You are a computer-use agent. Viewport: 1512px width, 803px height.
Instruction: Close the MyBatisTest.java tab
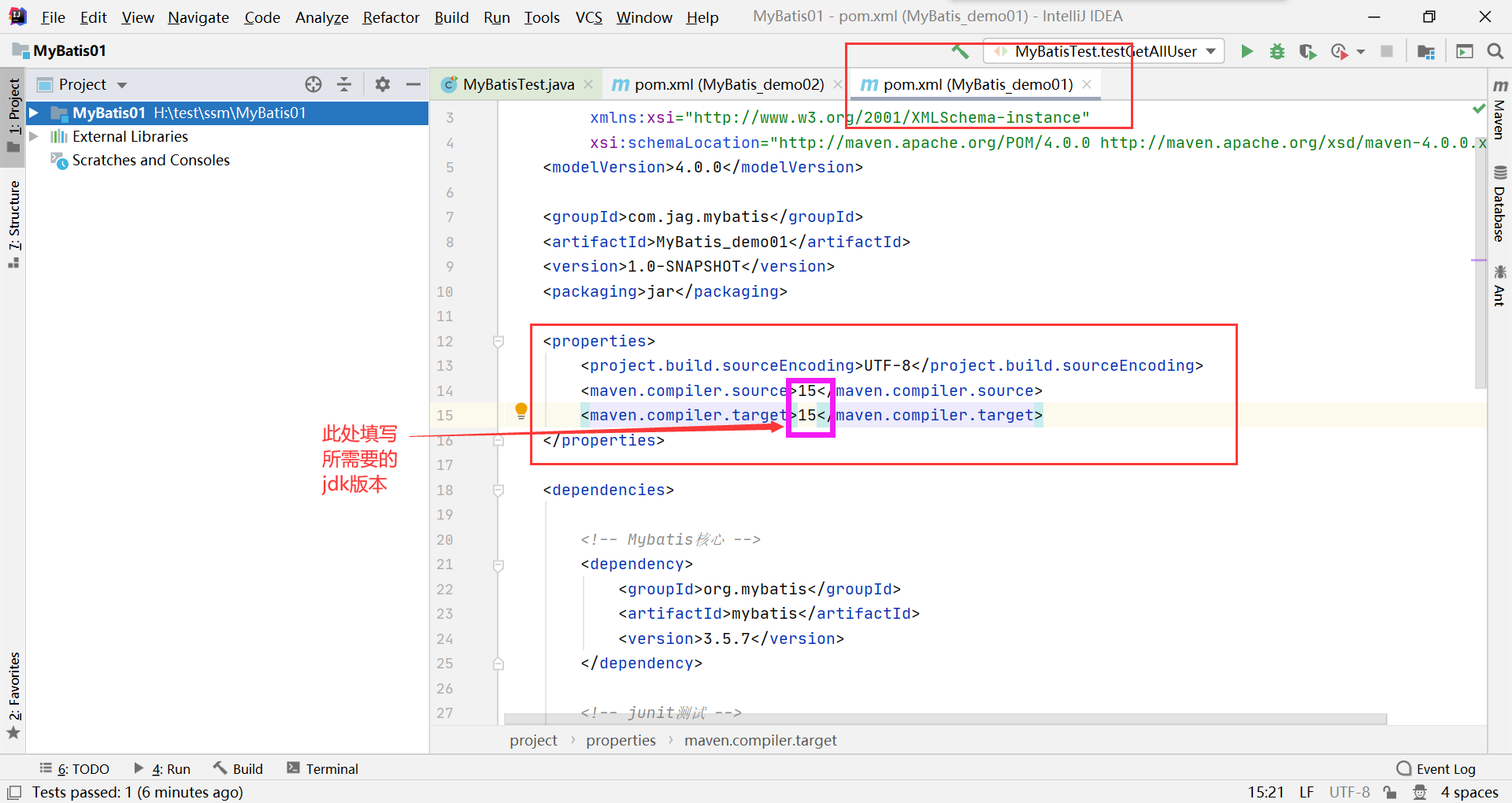point(588,84)
